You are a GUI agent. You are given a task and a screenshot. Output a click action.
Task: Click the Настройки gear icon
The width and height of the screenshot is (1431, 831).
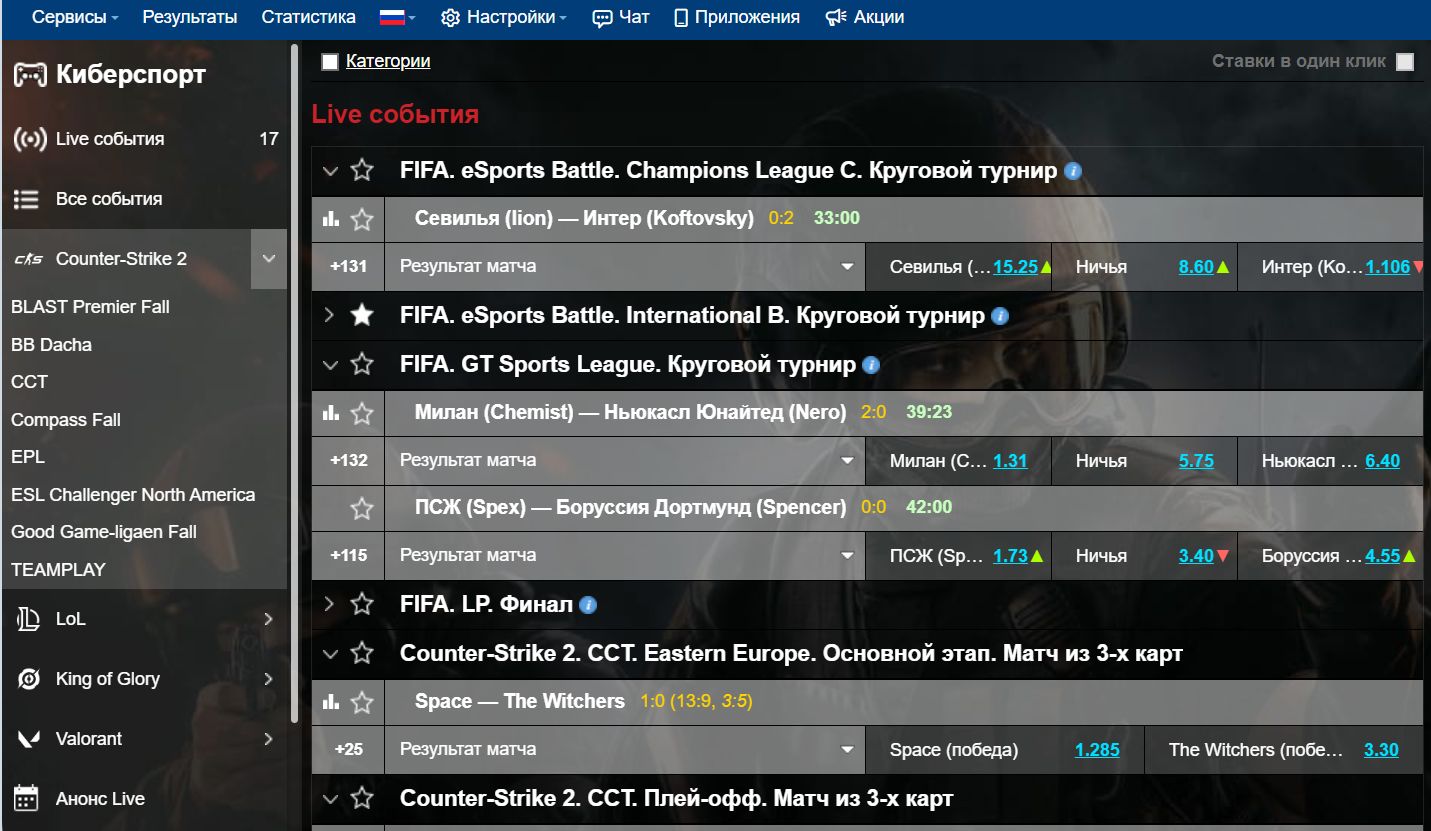[x=450, y=18]
